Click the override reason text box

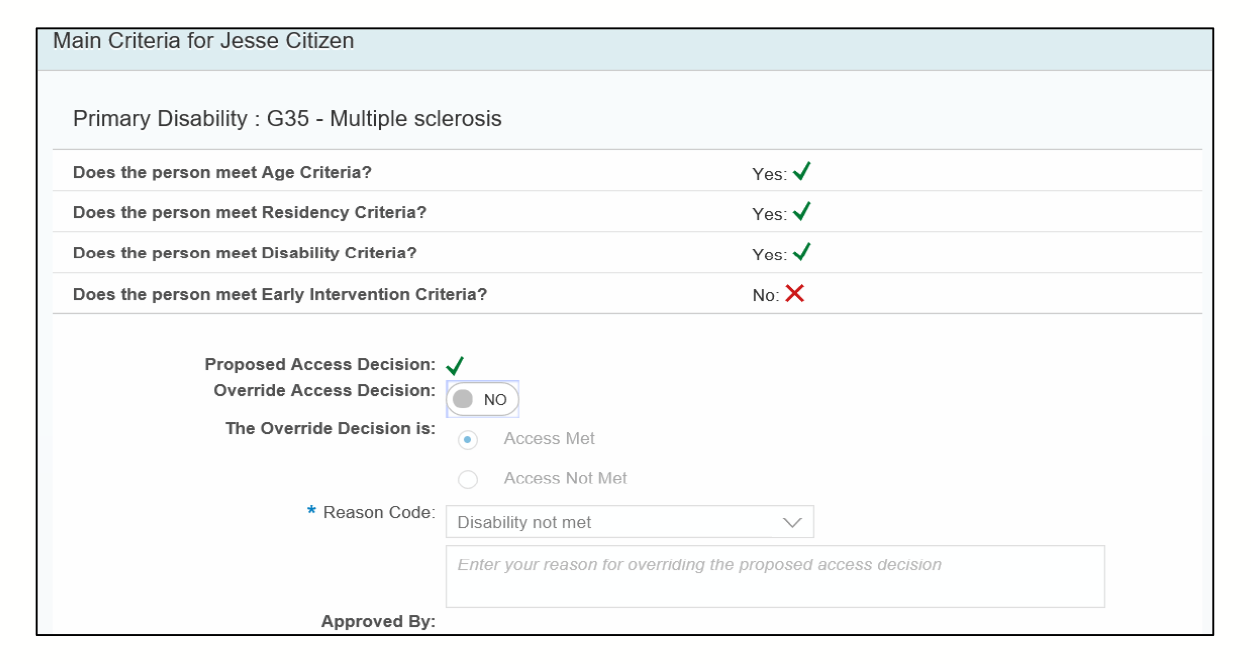click(775, 576)
